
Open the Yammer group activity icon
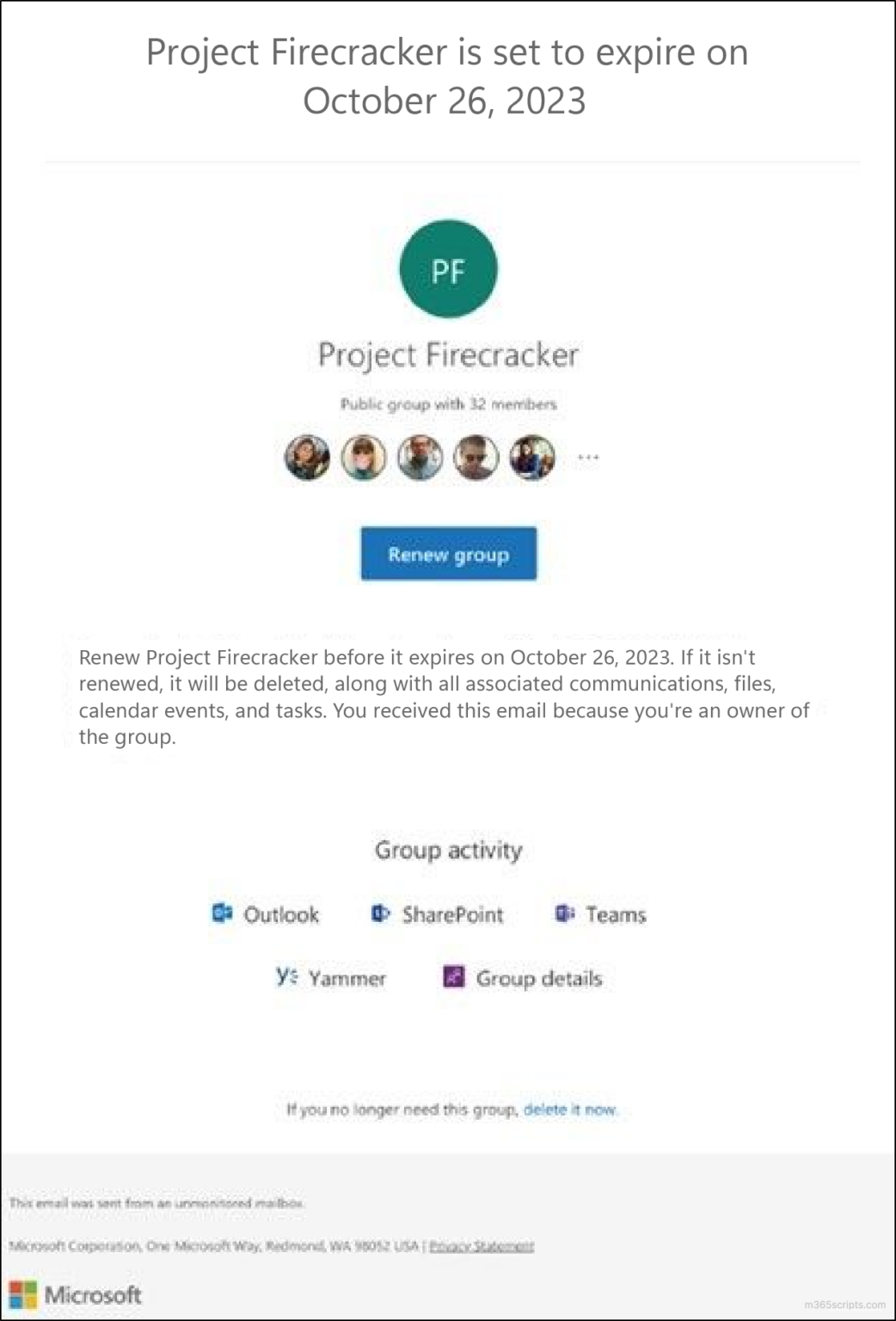285,977
